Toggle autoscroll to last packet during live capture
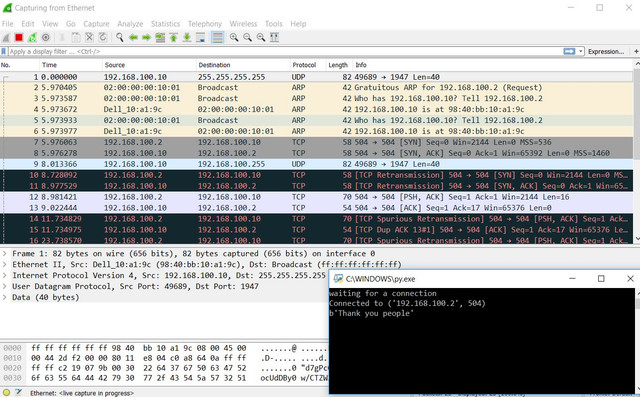Image resolution: width=640 pixels, height=397 pixels. [x=200, y=38]
